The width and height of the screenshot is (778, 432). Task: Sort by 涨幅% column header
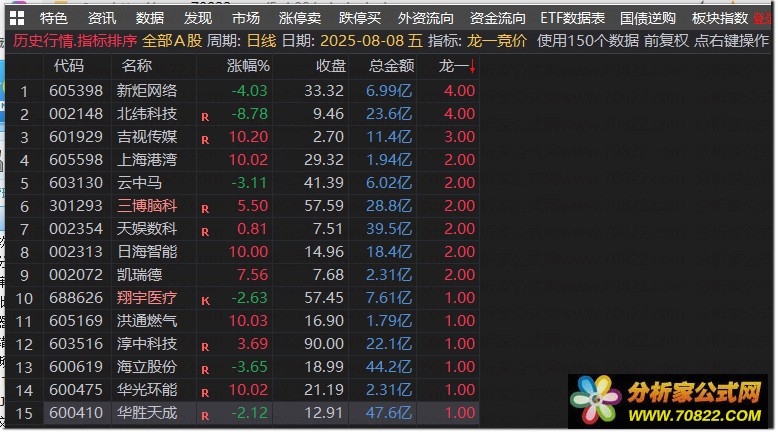pyautogui.click(x=248, y=65)
